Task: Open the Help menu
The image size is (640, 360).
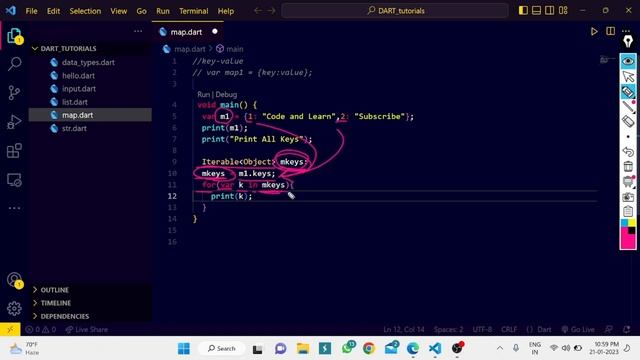Action: point(226,11)
